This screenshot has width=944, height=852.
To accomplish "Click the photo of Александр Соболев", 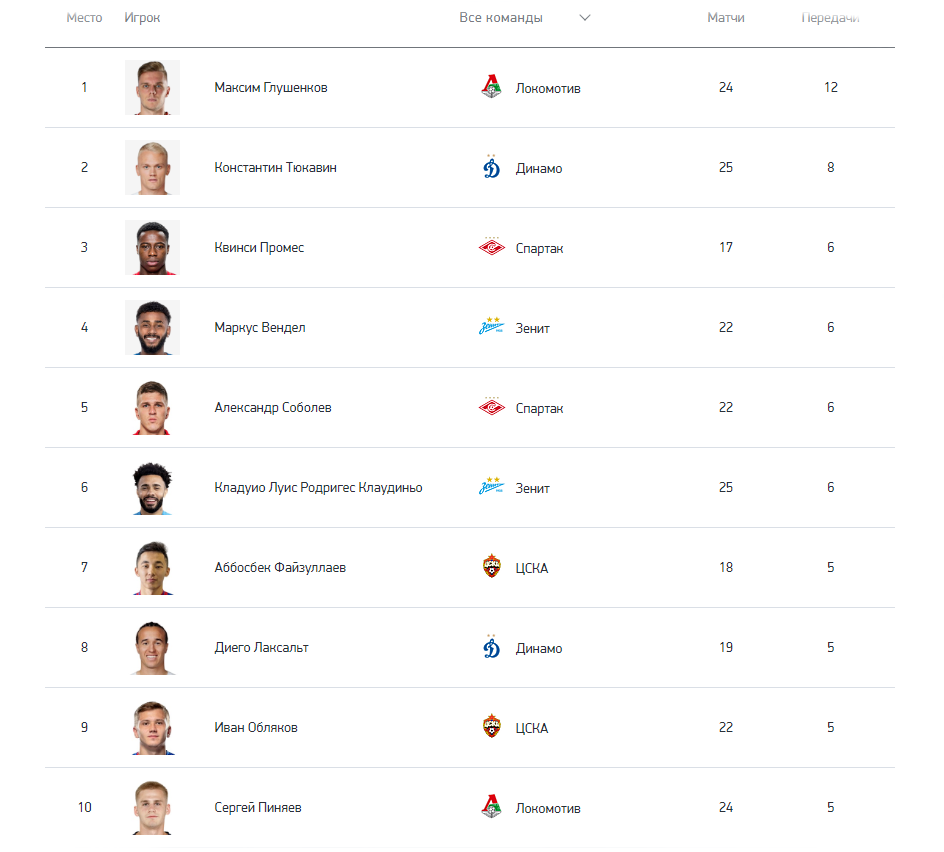I will [x=152, y=408].
